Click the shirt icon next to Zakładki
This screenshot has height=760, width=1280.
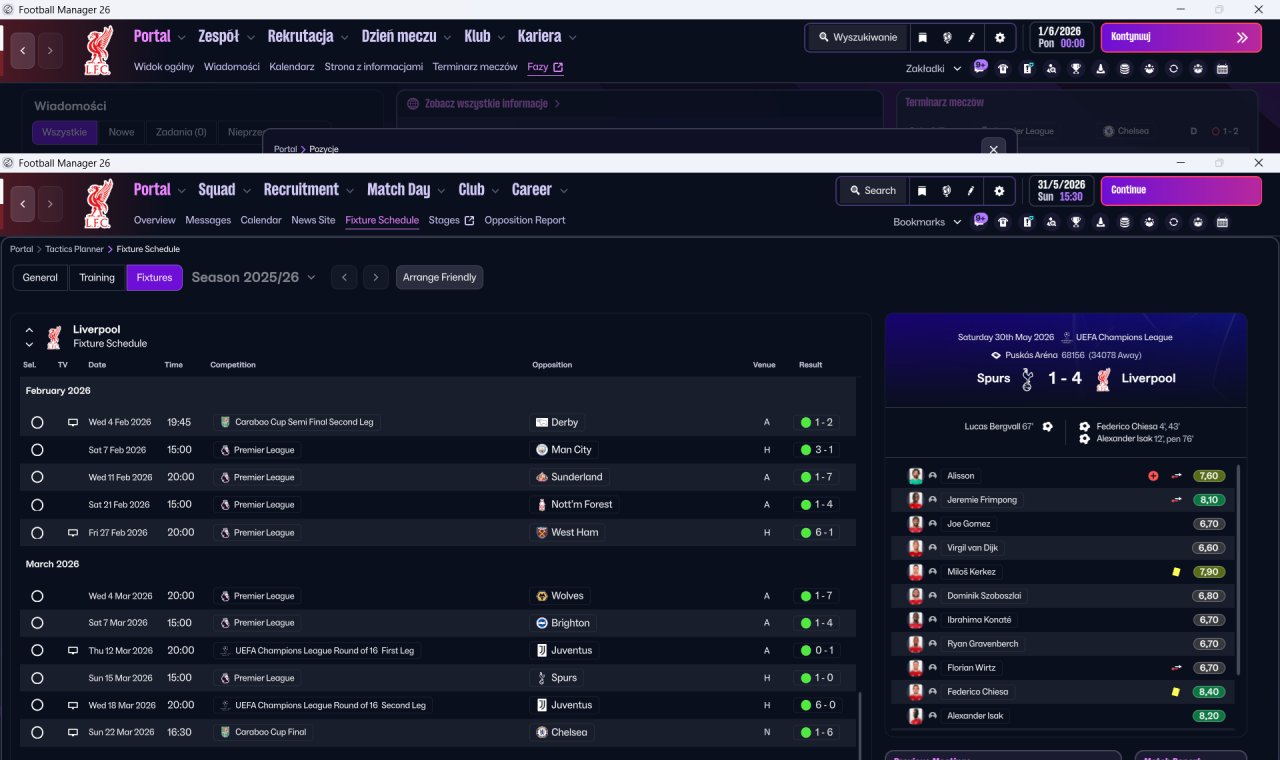[1003, 69]
